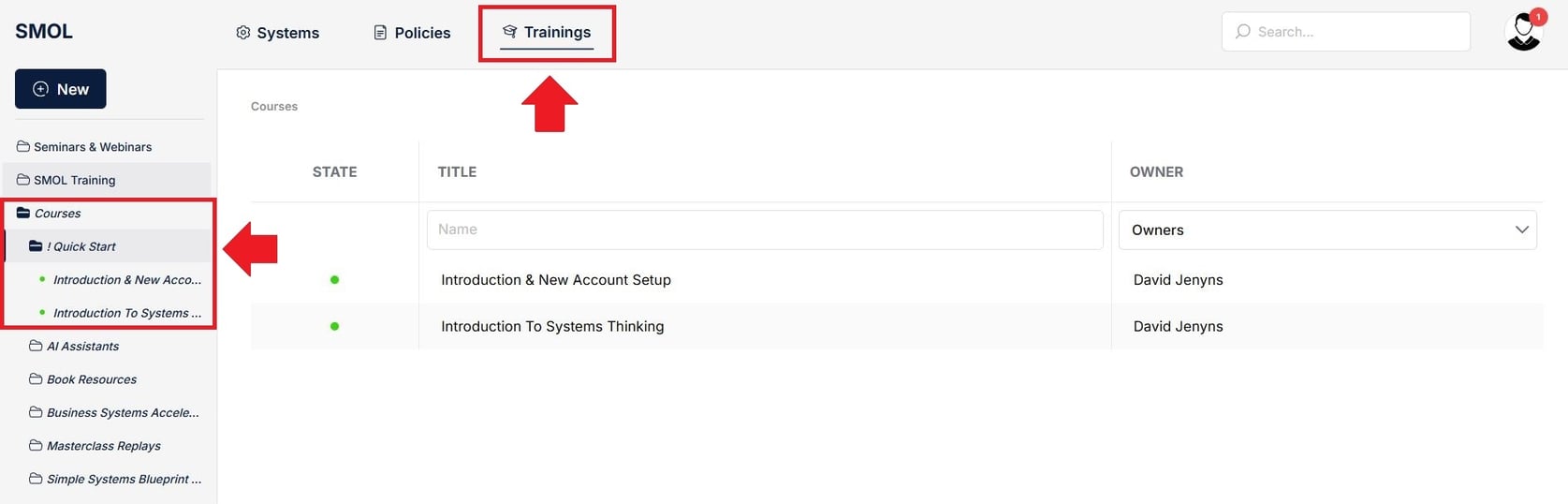Image resolution: width=1568 pixels, height=504 pixels.
Task: Click the Book Resources folder icon
Action: coord(36,379)
